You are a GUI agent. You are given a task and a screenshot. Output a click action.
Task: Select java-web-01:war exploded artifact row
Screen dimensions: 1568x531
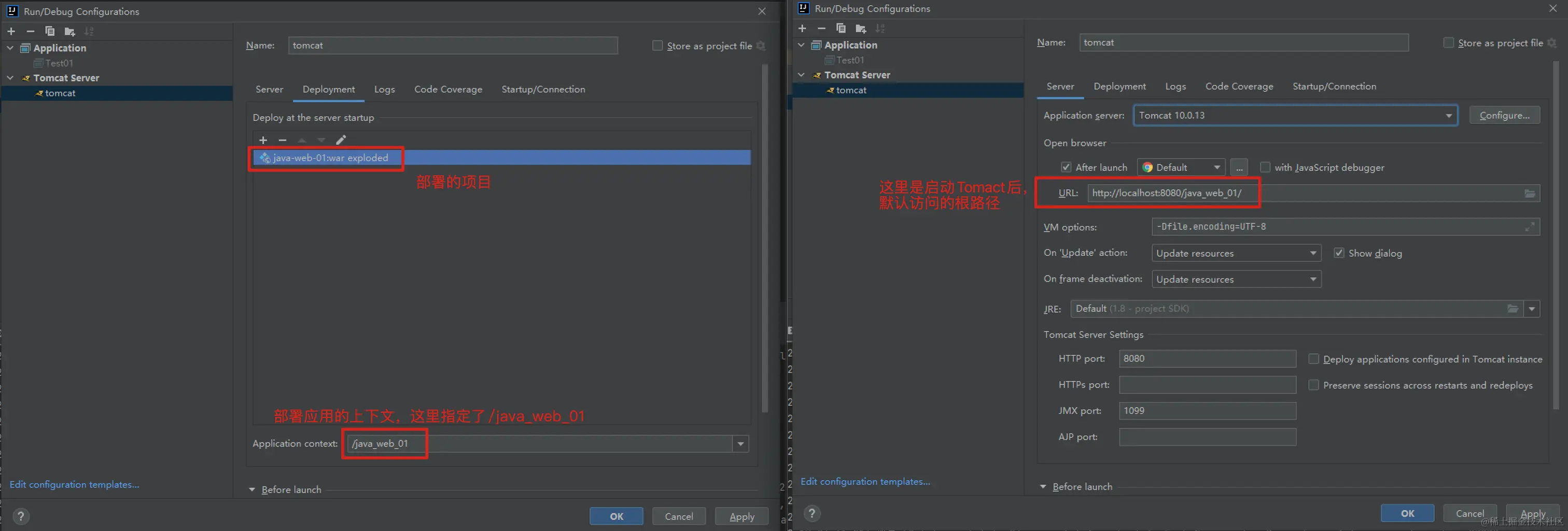(x=501, y=158)
